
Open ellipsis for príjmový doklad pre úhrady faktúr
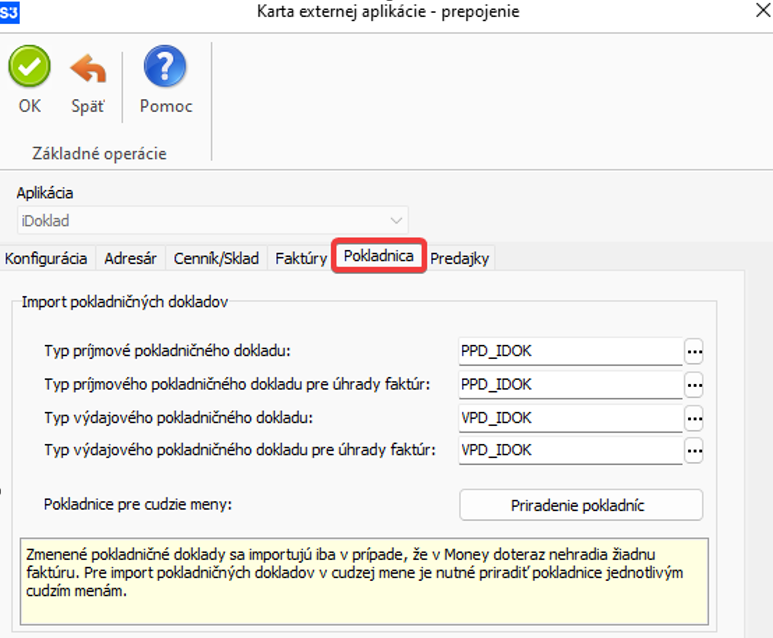694,384
